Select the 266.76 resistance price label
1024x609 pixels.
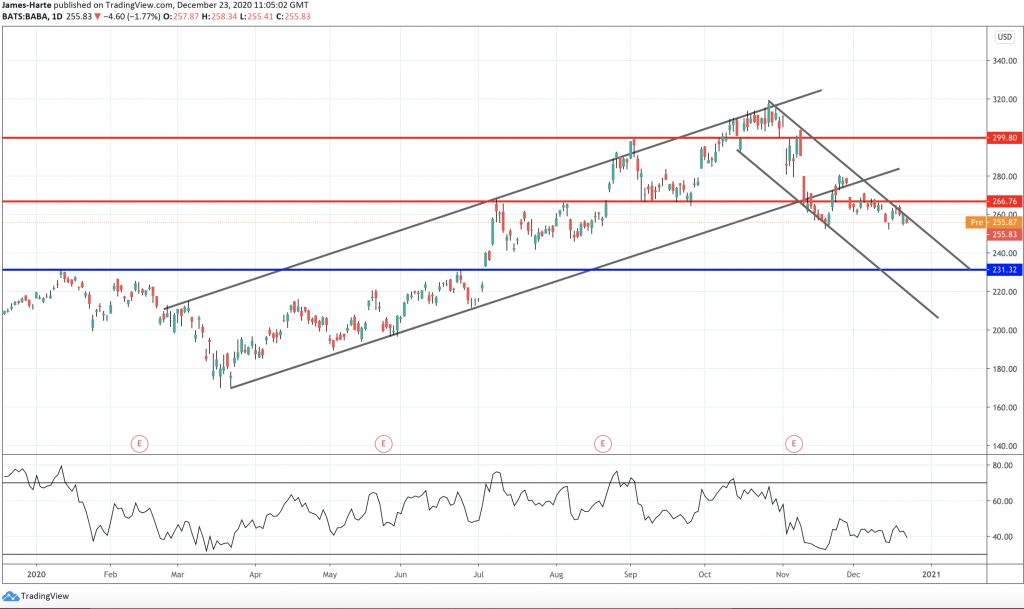pos(1003,201)
